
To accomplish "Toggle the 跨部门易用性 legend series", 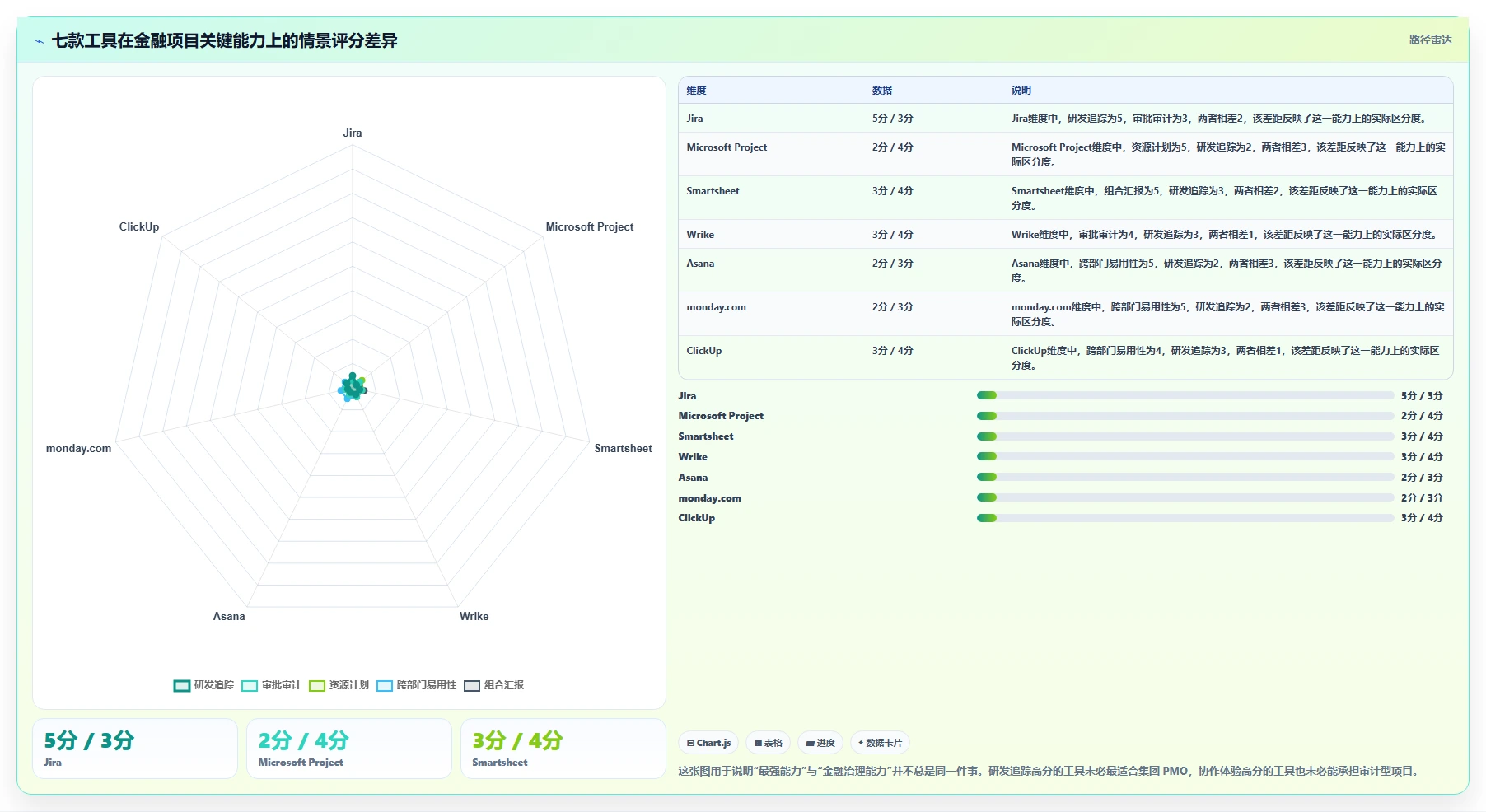I will 416,685.
